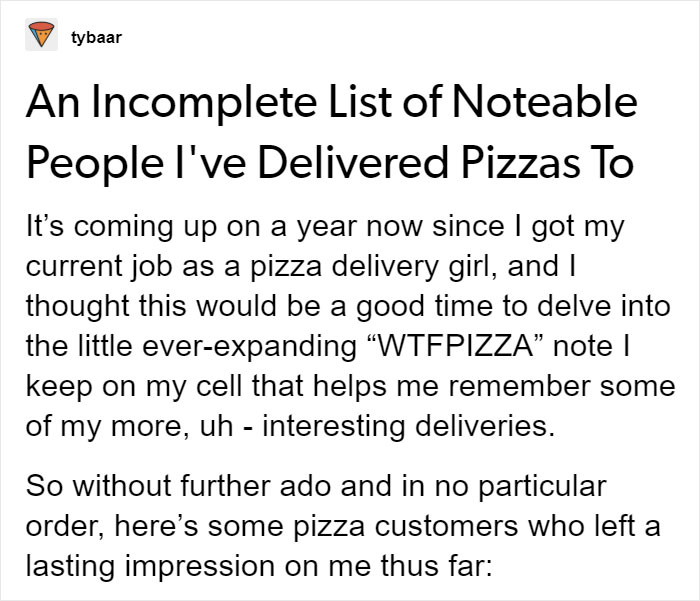Click the text 'interesting deliveries.'
700x601 pixels.
[408, 426]
